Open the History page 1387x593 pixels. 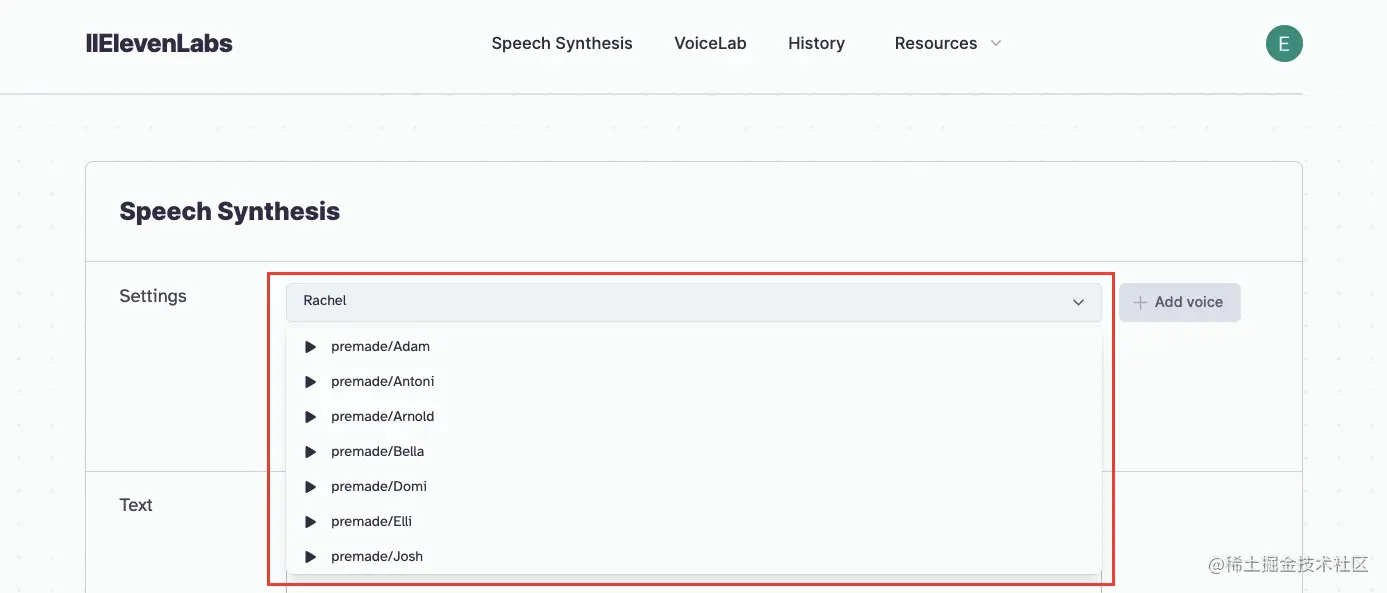816,44
